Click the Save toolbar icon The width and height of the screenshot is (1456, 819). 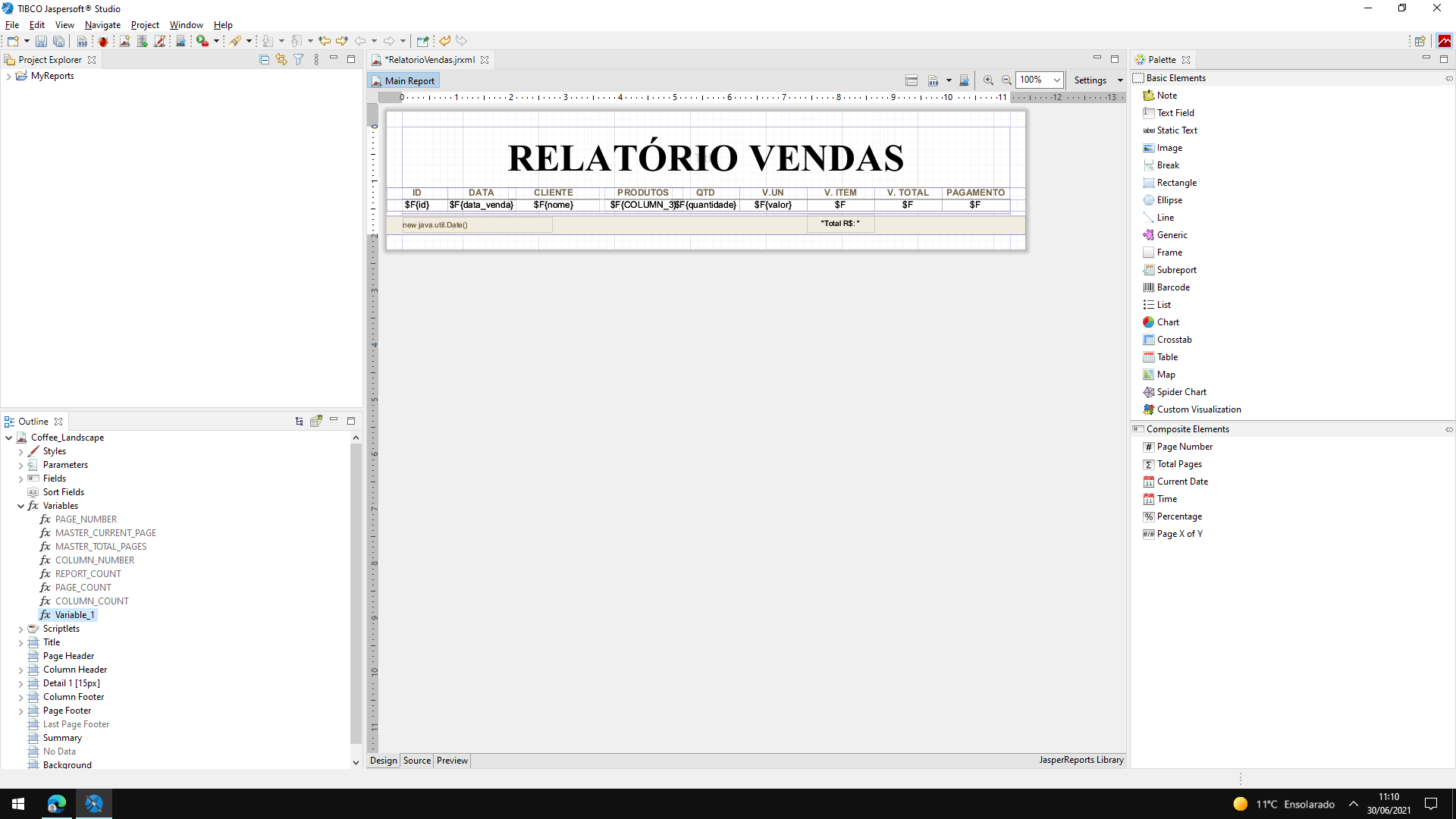(41, 41)
